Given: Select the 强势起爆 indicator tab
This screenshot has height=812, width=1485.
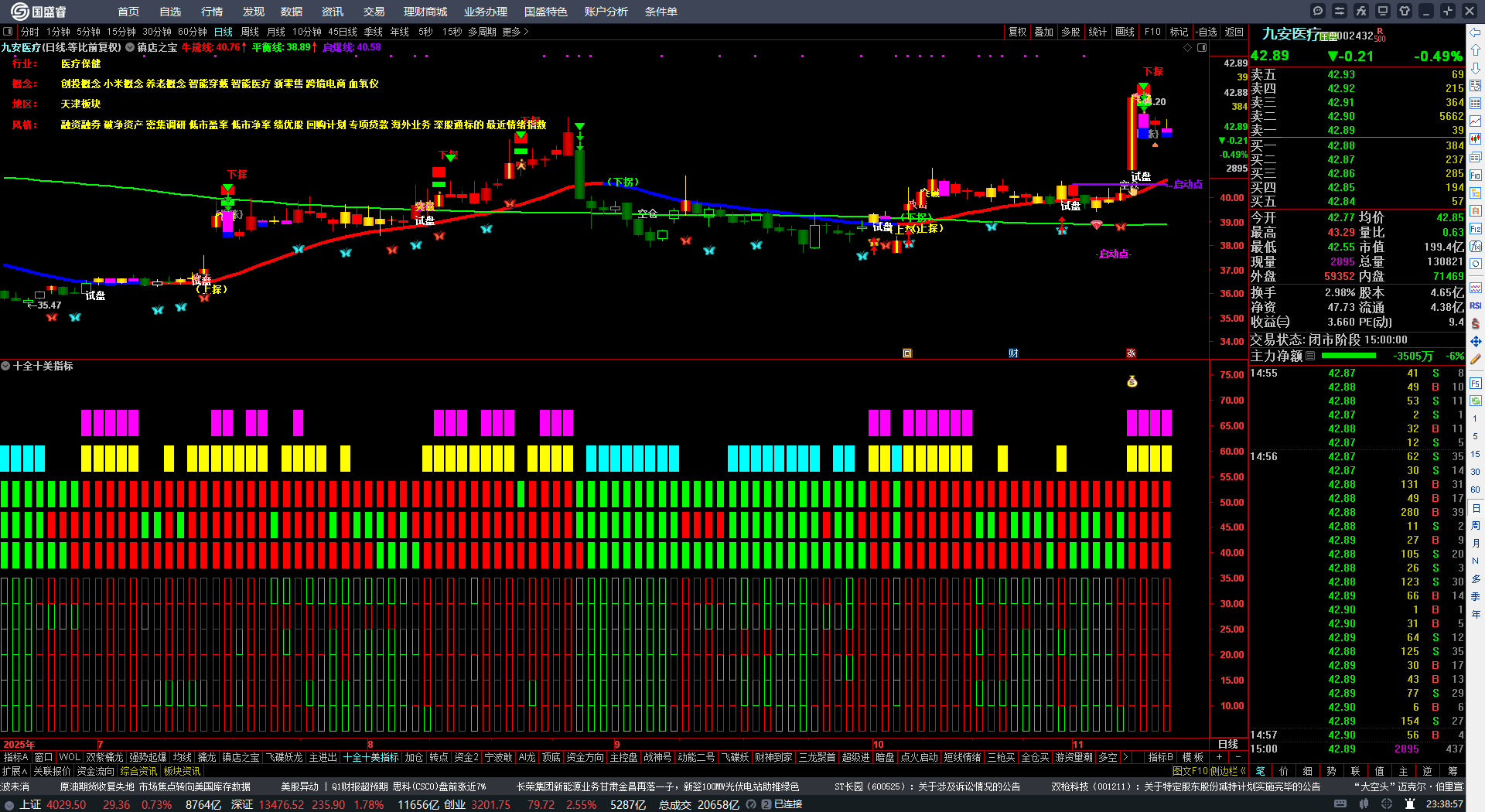Looking at the screenshot, I should pyautogui.click(x=148, y=757).
